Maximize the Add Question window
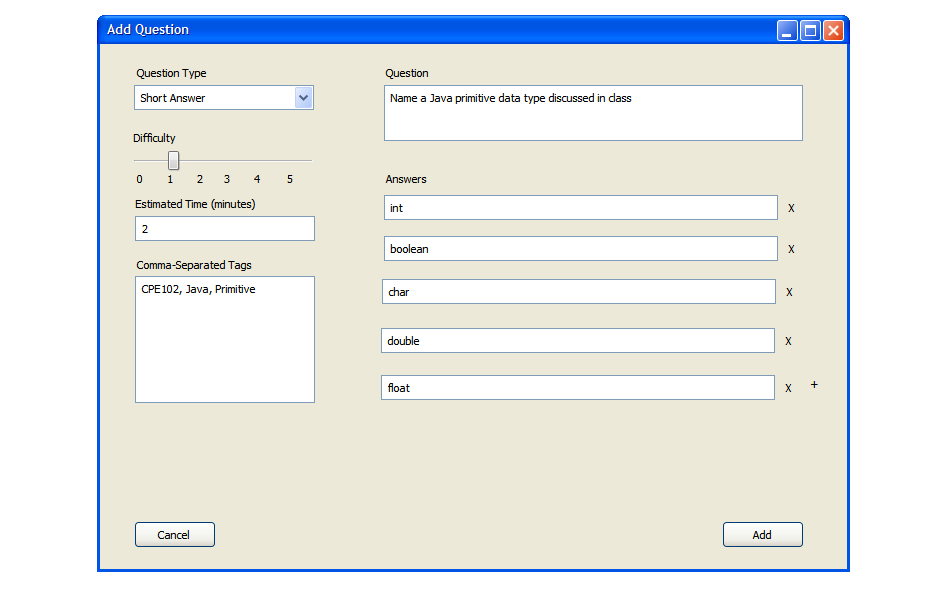Viewport: 933px width, 595px height. pos(810,30)
